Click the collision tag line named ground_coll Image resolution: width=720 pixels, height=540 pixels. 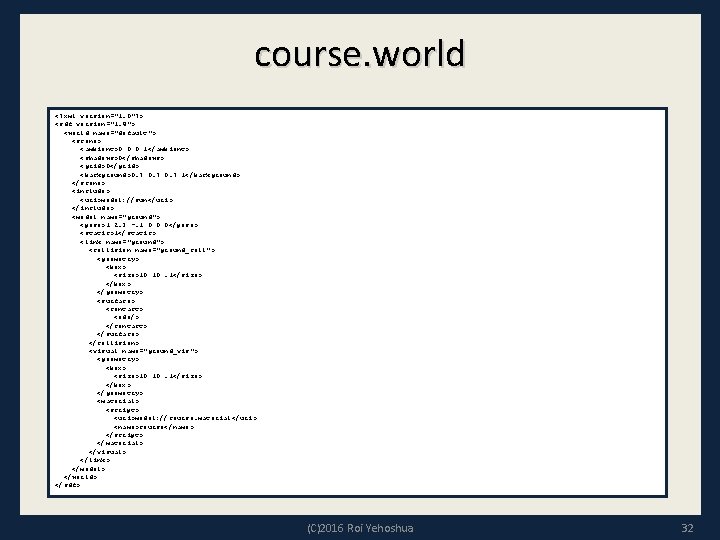click(x=152, y=250)
